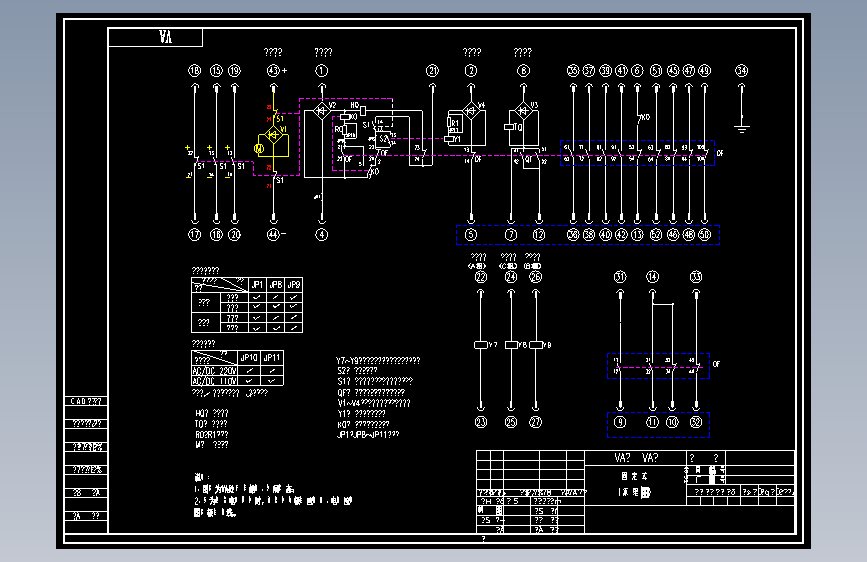
Task: Select terminal circle numbered 47
Action: tap(688, 71)
